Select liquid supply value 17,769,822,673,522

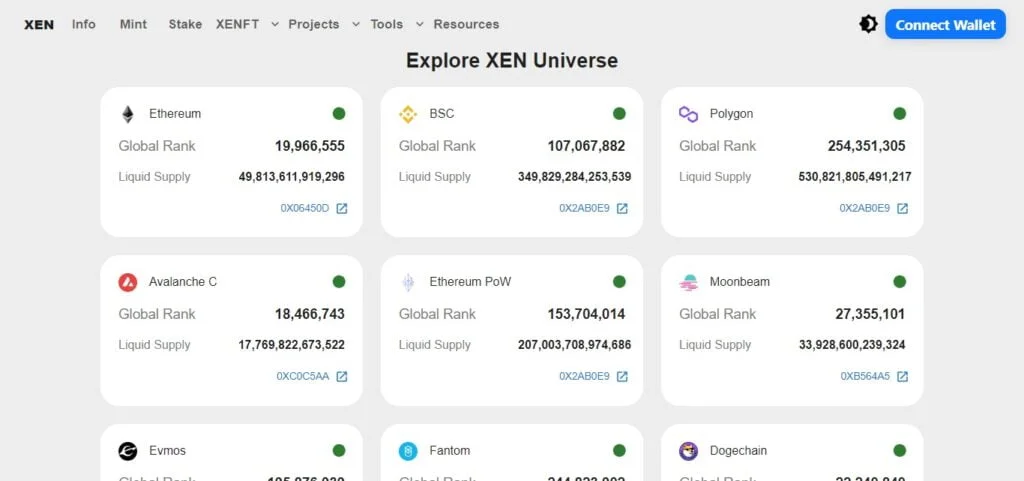coord(291,345)
